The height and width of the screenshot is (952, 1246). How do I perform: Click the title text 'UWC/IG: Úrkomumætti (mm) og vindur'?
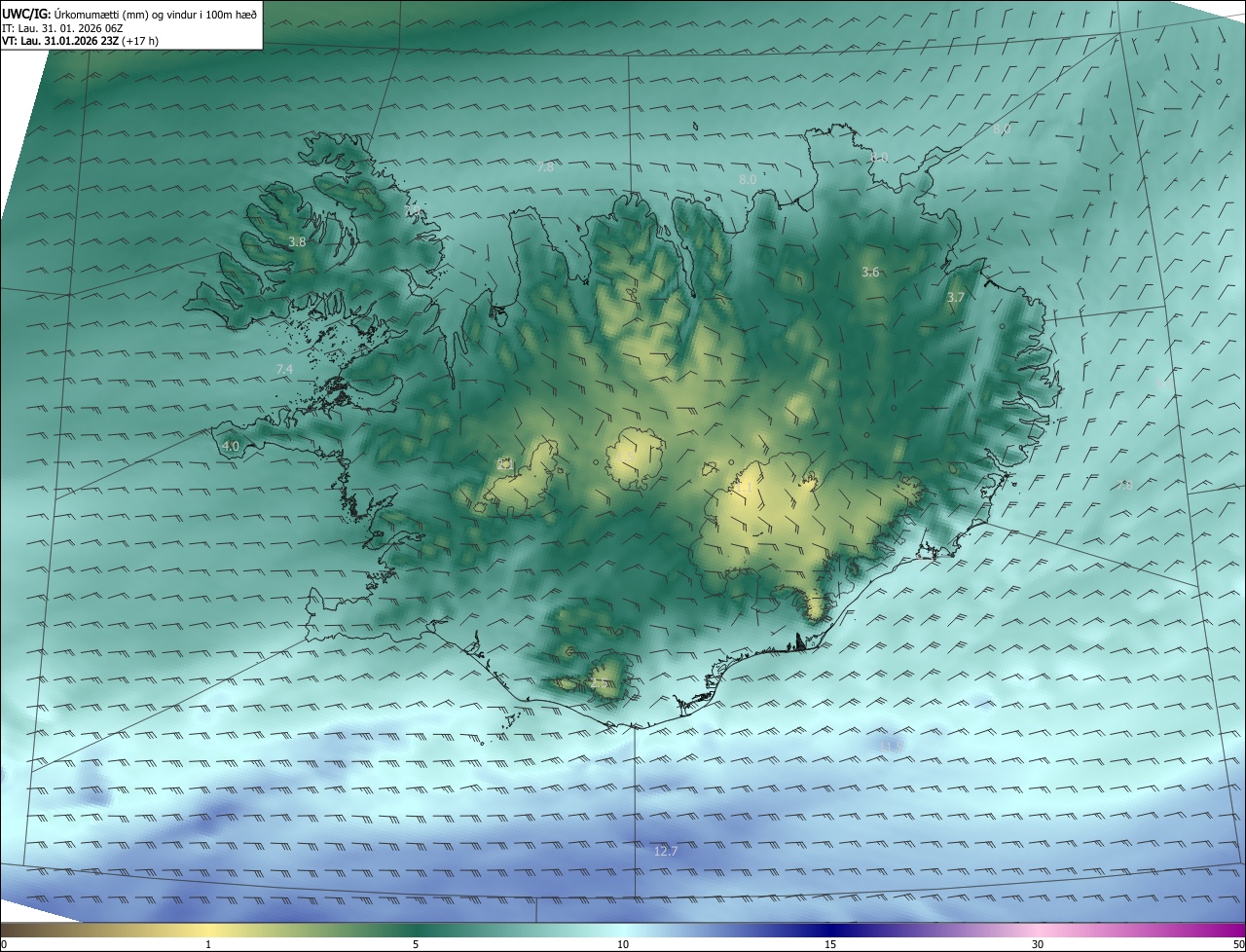coord(129,14)
